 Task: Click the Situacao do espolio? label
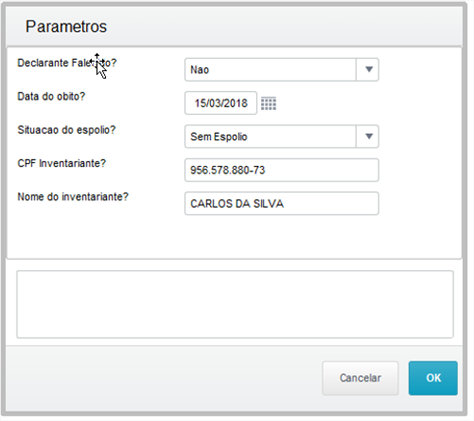tap(66, 130)
